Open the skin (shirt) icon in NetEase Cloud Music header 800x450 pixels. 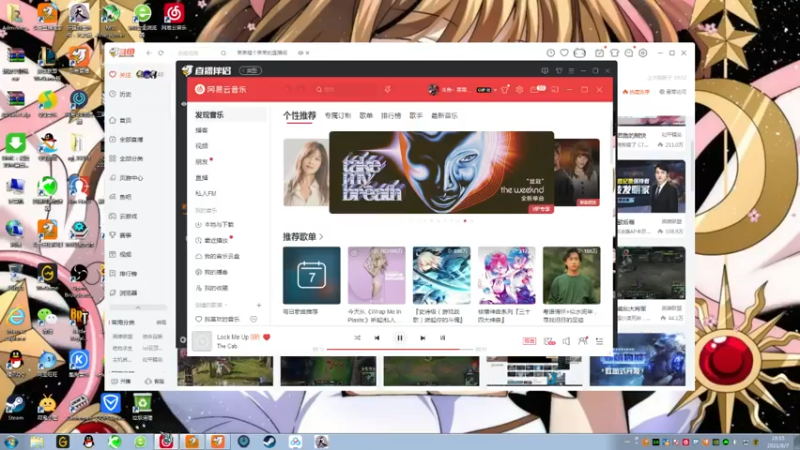tap(505, 89)
